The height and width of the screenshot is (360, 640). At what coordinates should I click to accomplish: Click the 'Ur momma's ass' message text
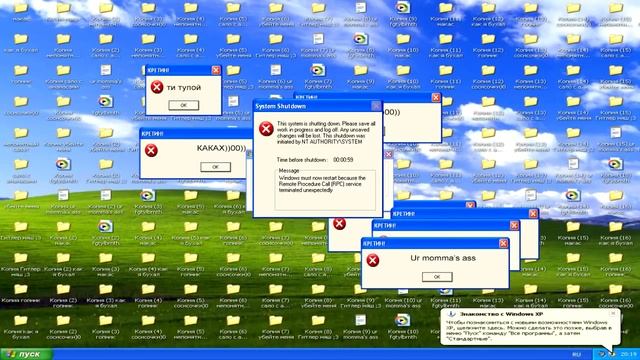point(443,258)
